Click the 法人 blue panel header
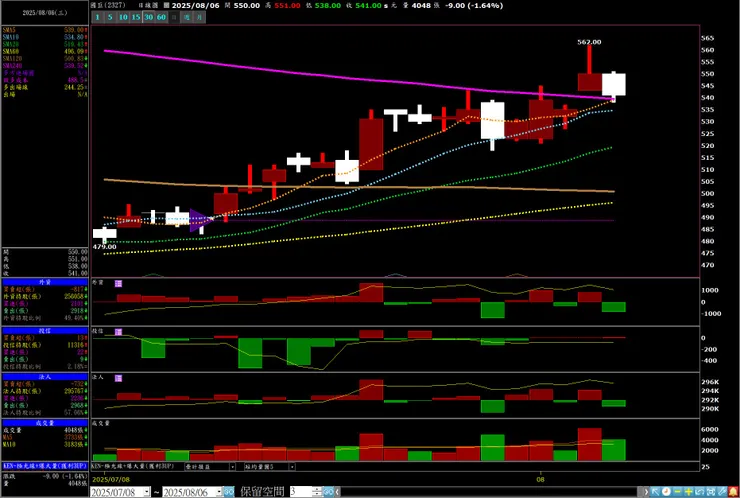Viewport: 740px width, 498px height. click(45, 377)
